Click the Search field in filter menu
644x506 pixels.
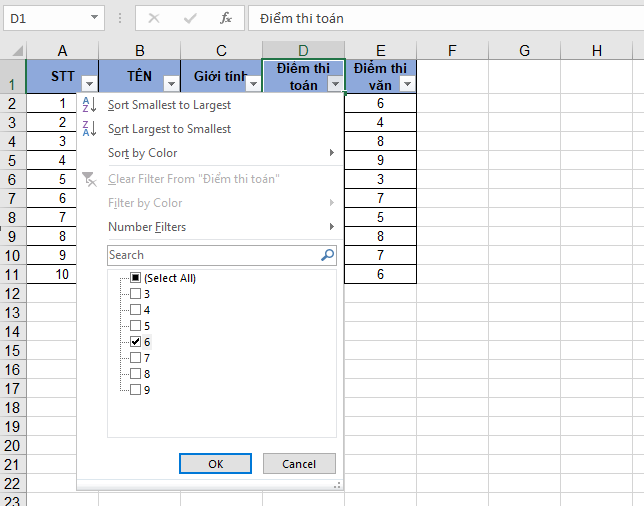tap(212, 255)
